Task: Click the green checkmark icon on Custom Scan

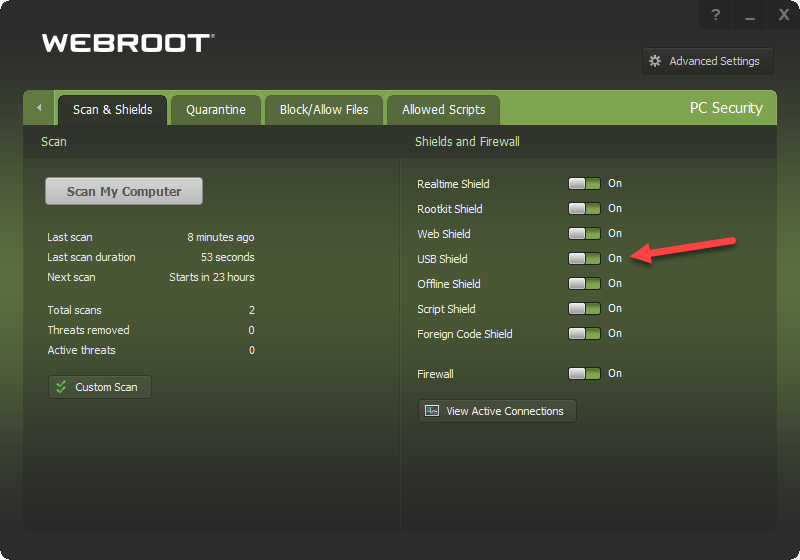Action: 61,387
